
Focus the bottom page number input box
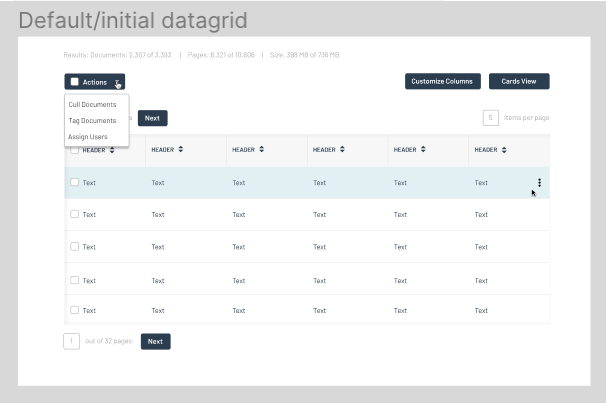click(72, 341)
